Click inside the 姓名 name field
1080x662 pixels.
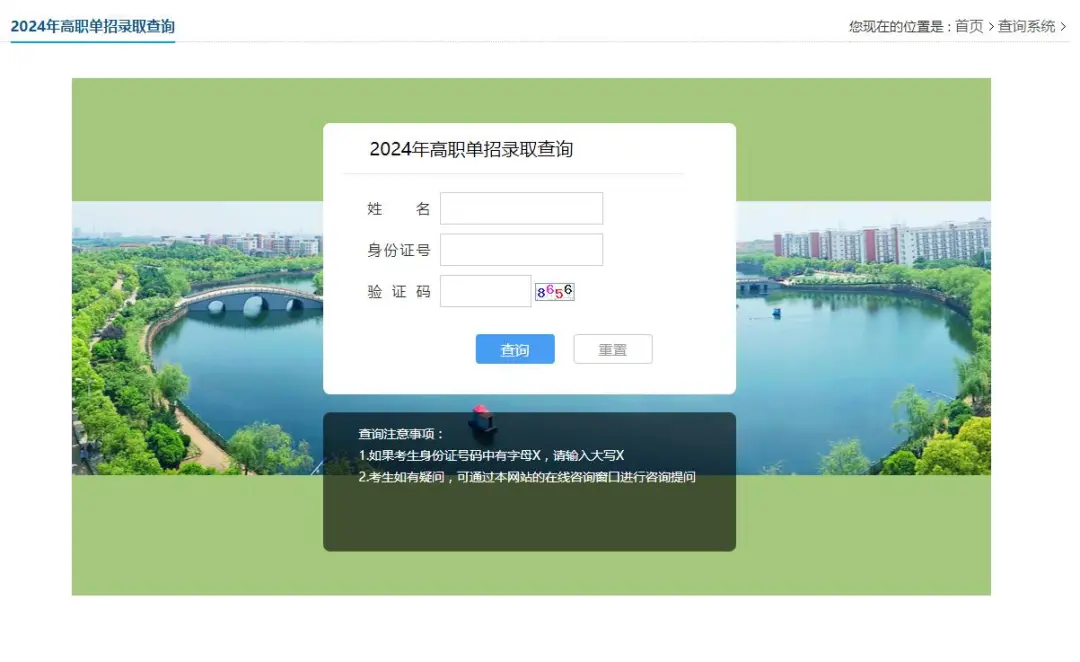pos(521,208)
